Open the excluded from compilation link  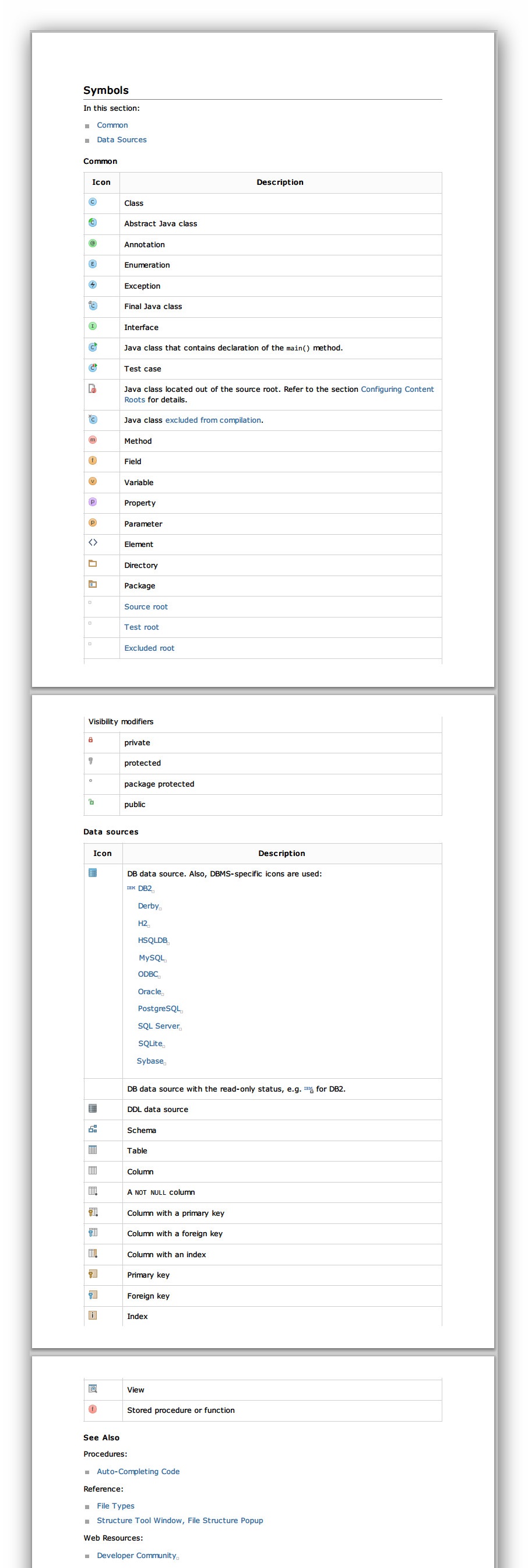click(x=213, y=420)
